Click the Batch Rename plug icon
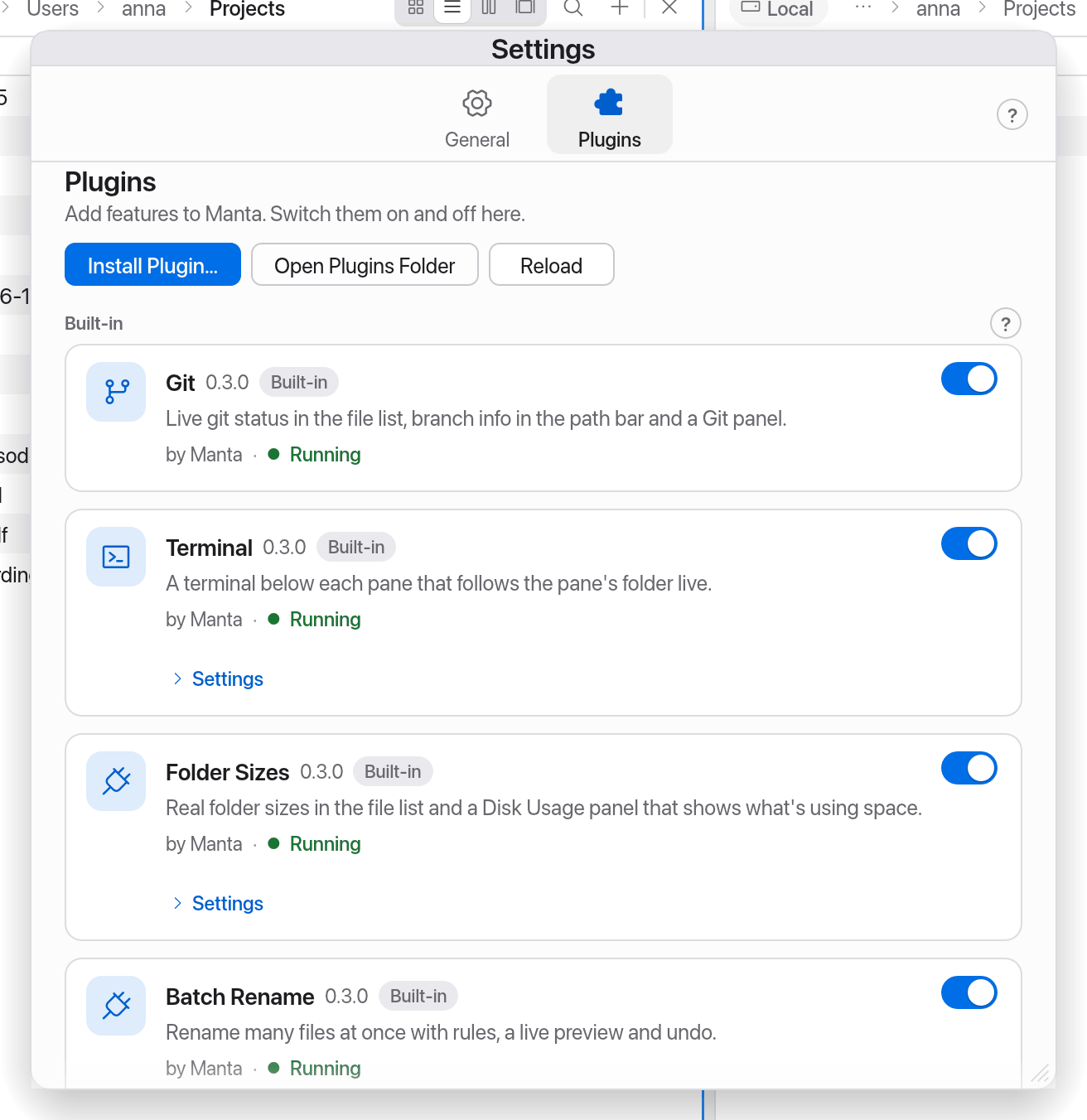This screenshot has height=1120, width=1087. coord(116,1006)
